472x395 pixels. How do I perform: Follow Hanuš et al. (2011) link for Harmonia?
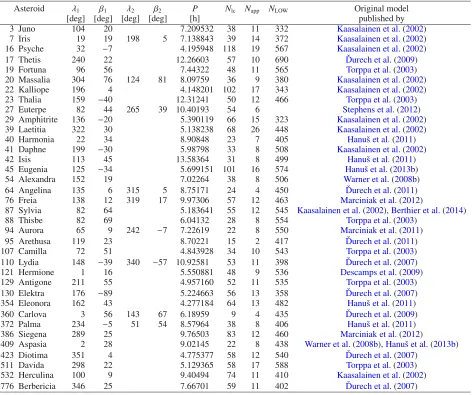[x=381, y=140]
